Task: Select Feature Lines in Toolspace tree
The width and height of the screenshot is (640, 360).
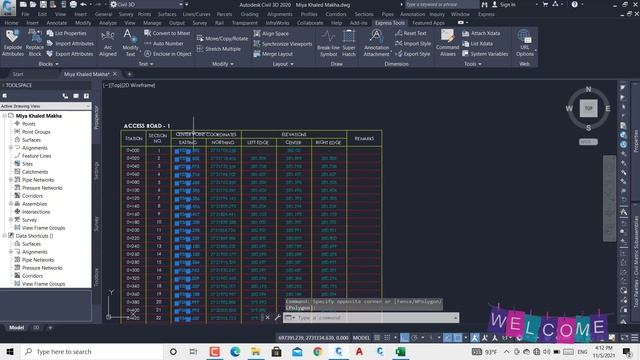Action: tap(36, 156)
